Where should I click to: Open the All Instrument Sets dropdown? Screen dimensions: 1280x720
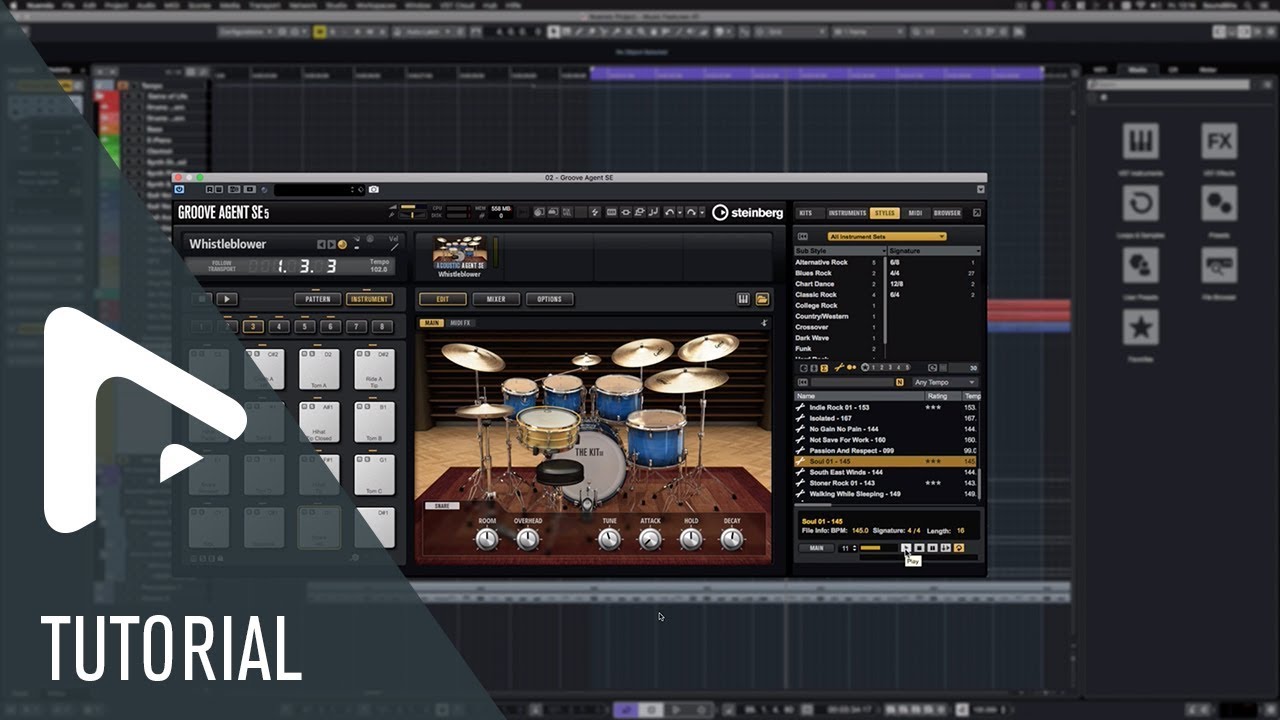(886, 237)
